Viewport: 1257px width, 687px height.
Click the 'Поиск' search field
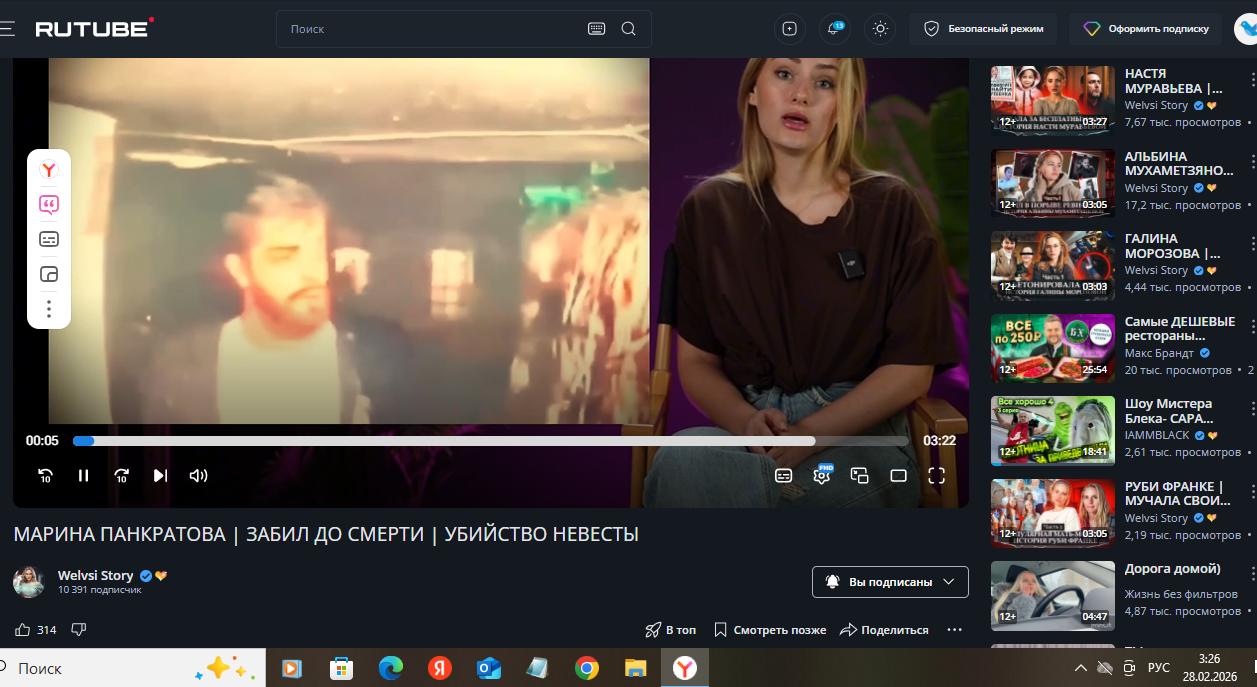pyautogui.click(x=430, y=29)
